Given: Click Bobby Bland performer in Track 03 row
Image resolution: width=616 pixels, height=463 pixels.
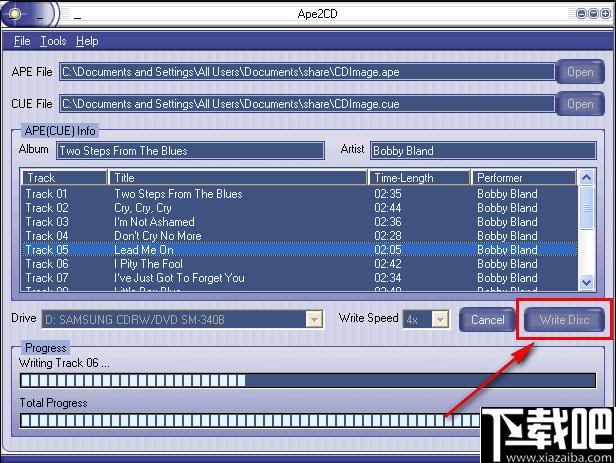Looking at the screenshot, I should click(507, 222).
